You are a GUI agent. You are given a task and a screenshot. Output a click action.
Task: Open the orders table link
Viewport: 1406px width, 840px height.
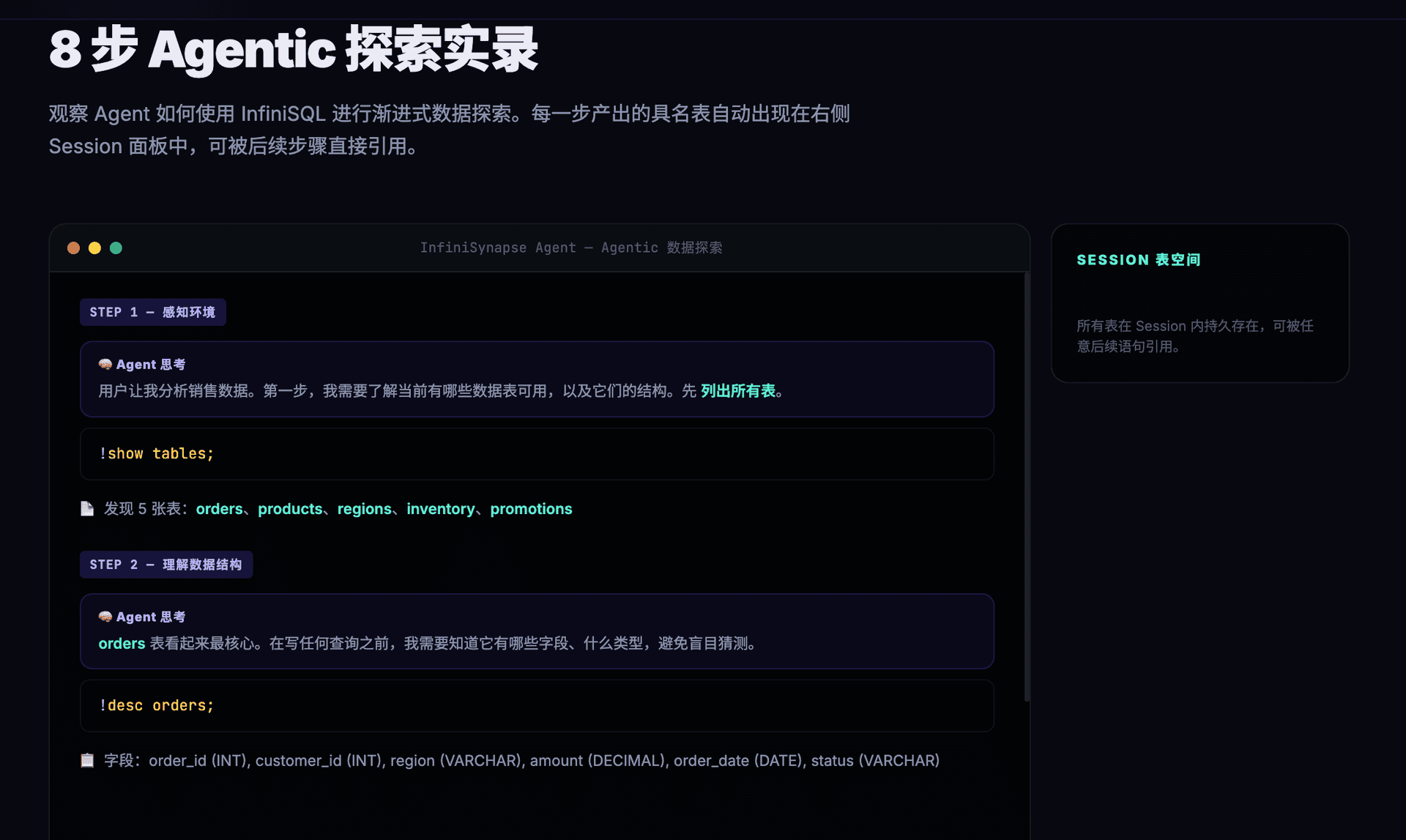tap(220, 509)
